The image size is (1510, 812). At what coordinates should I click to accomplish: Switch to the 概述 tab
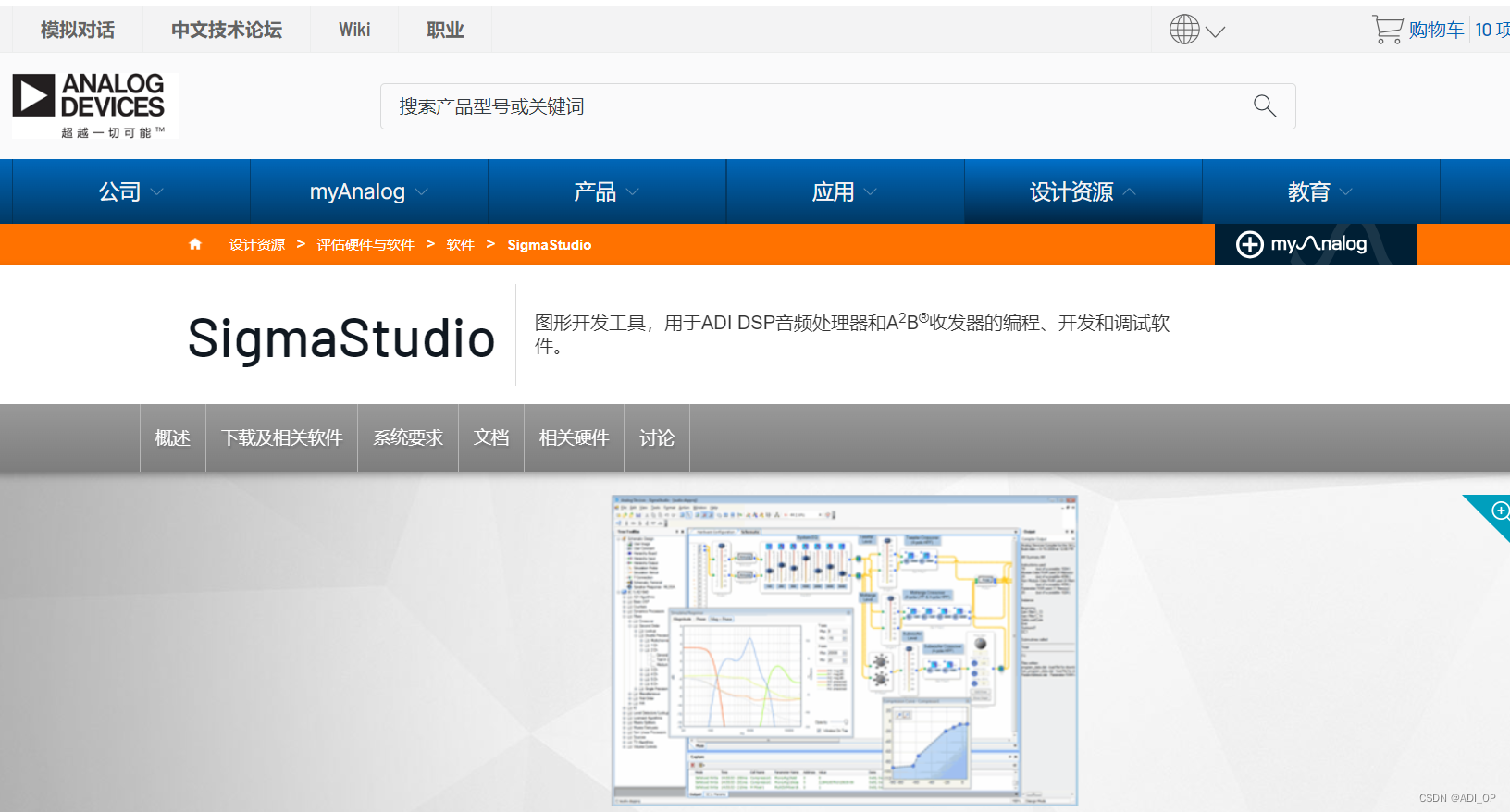pos(173,437)
